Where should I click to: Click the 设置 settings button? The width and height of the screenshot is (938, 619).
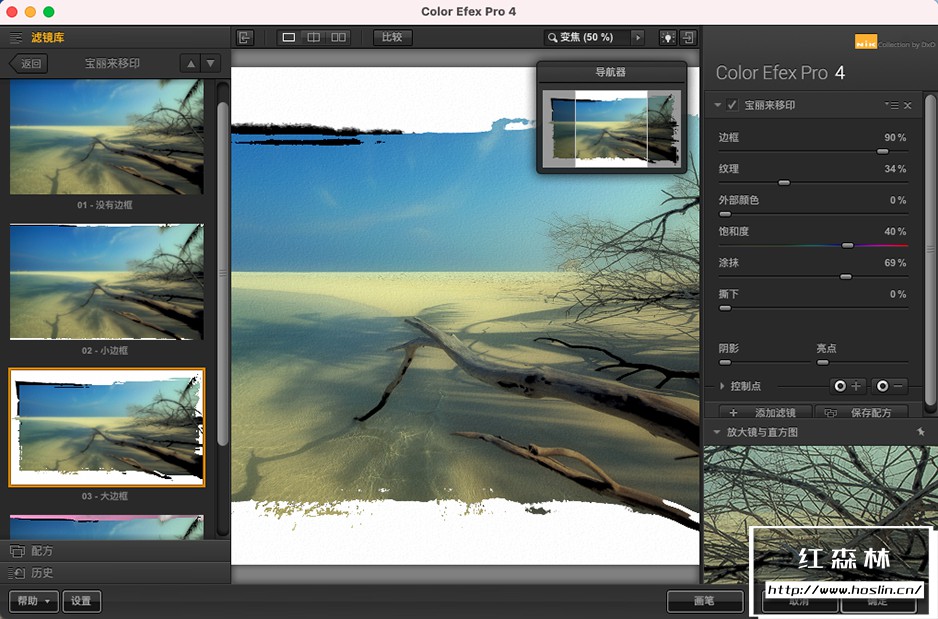click(81, 601)
